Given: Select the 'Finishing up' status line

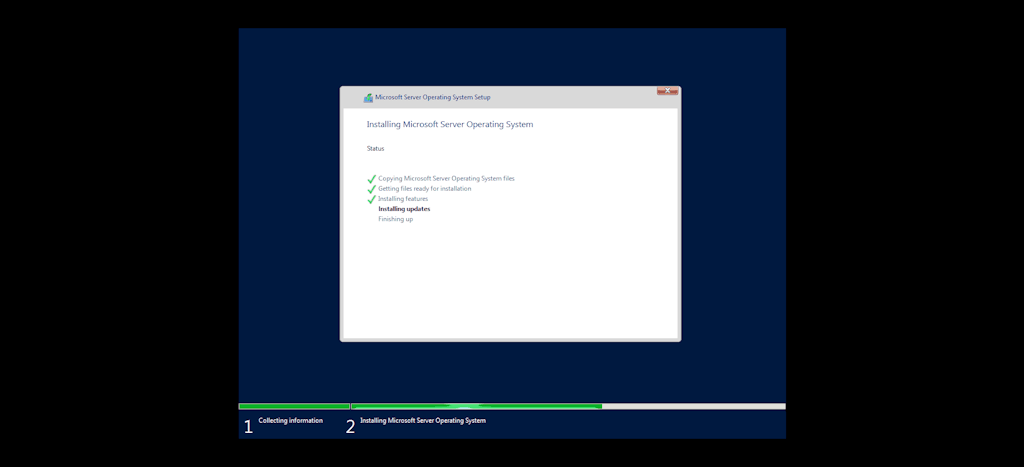Looking at the screenshot, I should (x=396, y=219).
